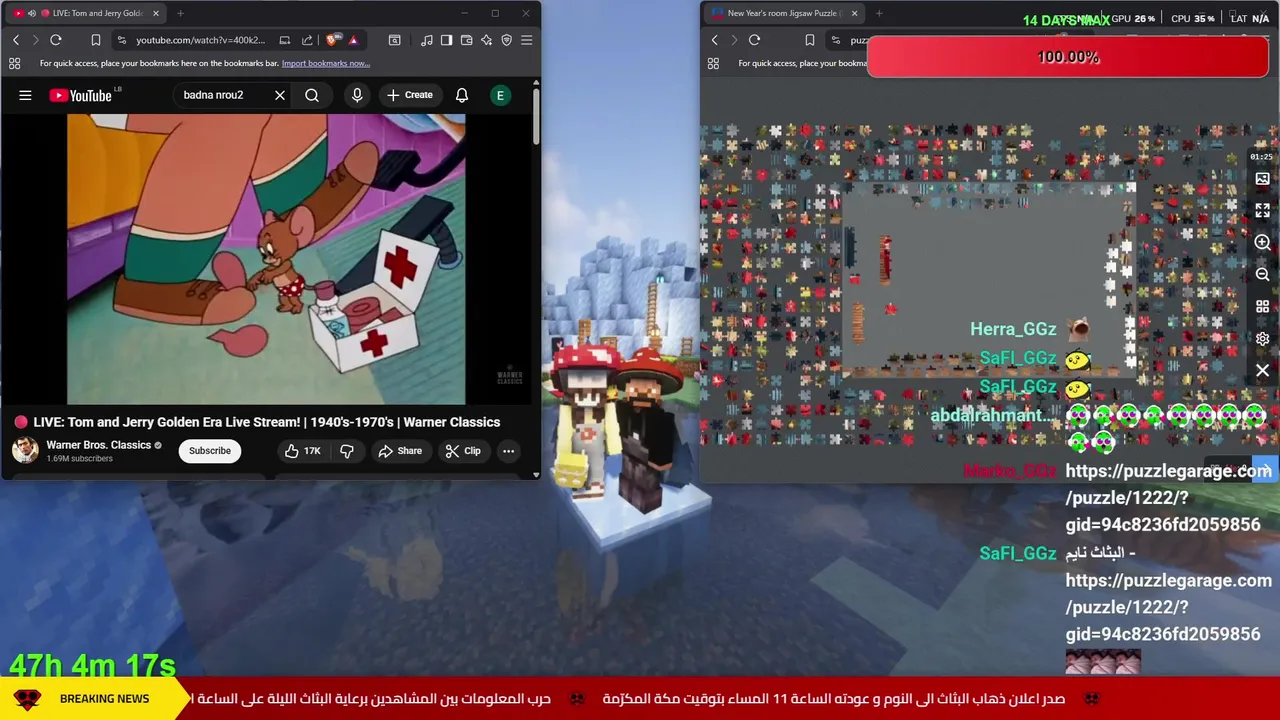This screenshot has width=1280, height=720.
Task: Clip the Tom and Jerry live stream
Action: 463,451
